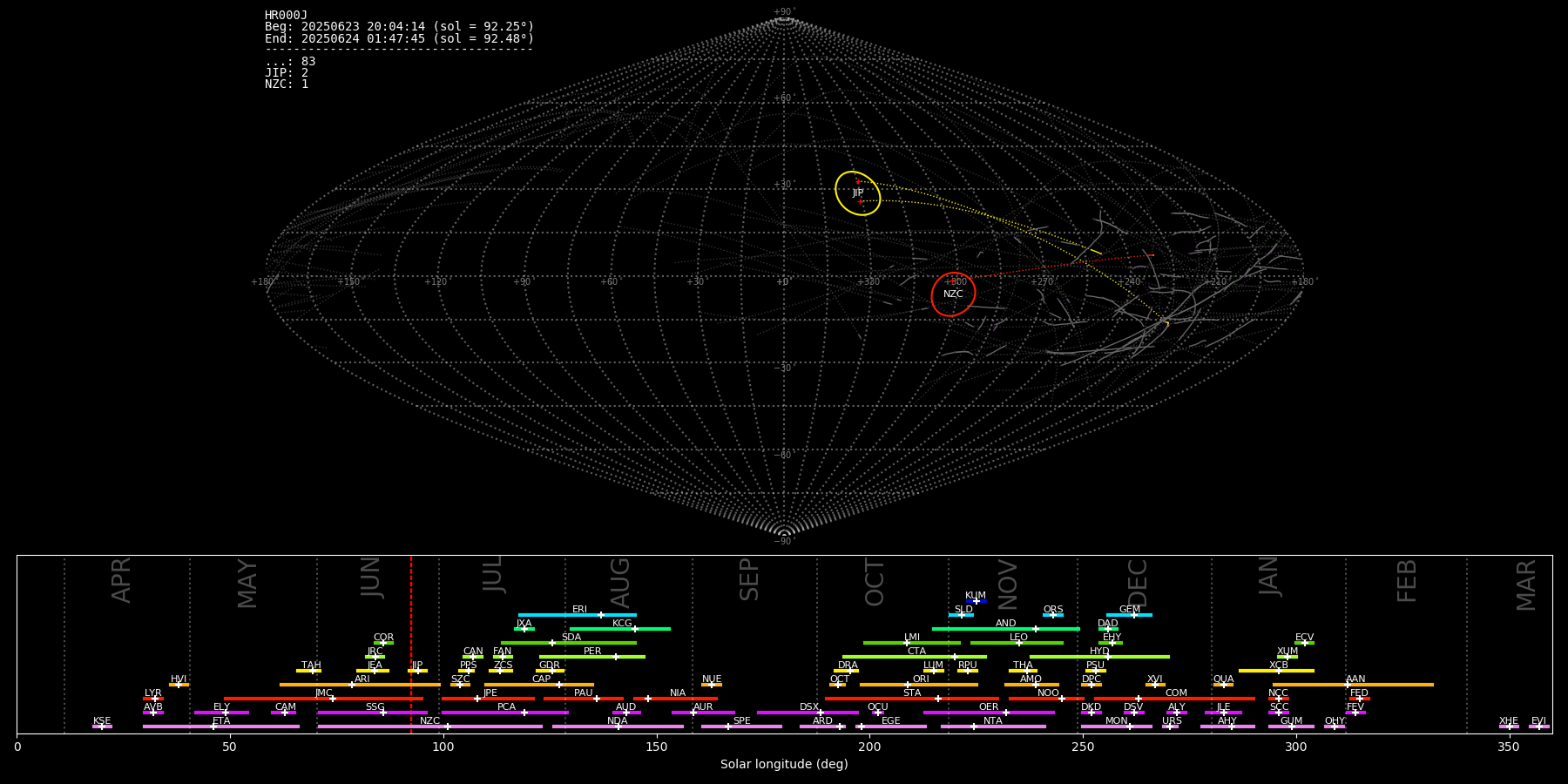The image size is (1568, 784).
Task: Click the CTA shower bar
Action: [x=915, y=657]
